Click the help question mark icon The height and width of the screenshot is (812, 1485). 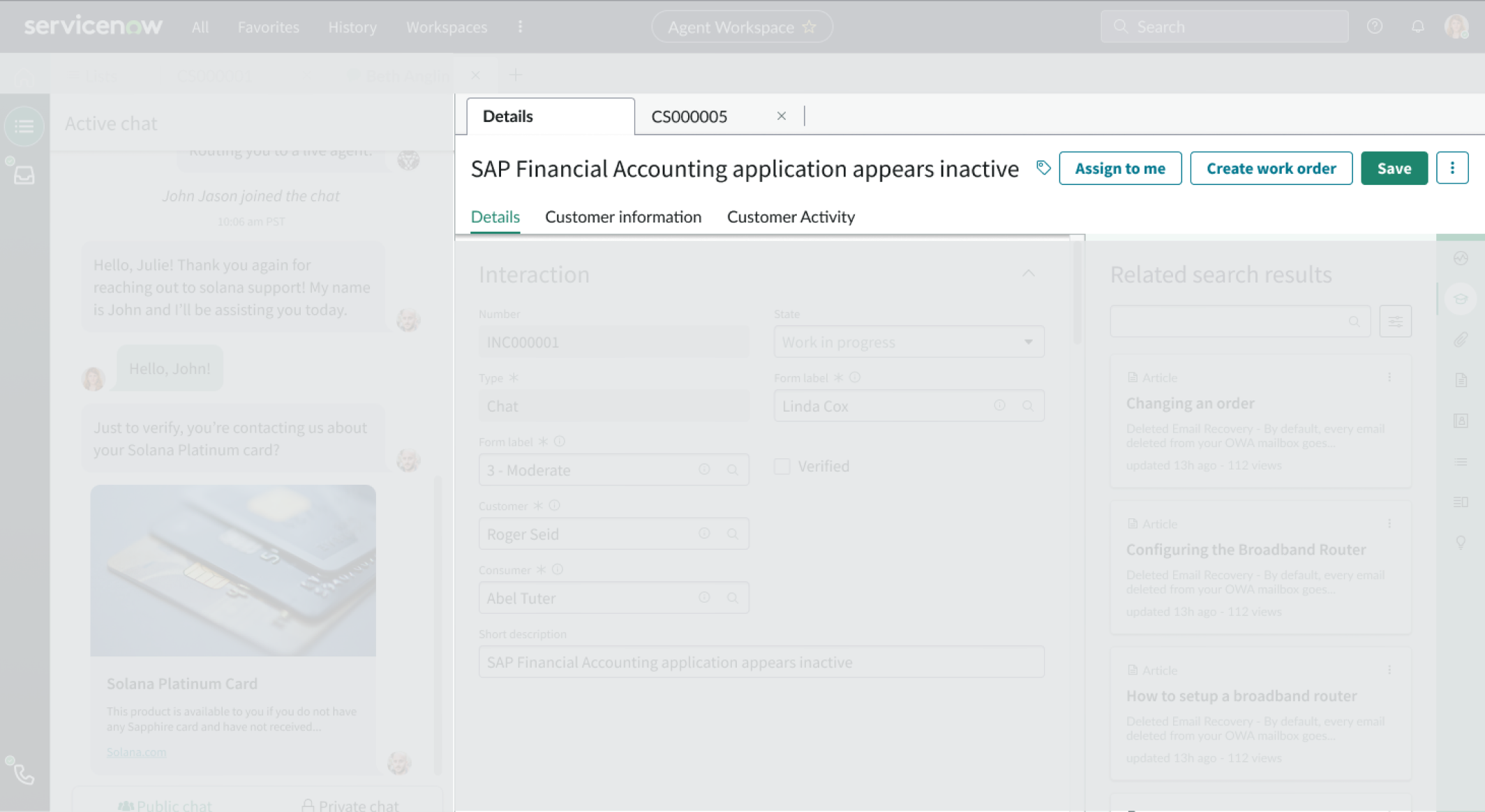coord(1374,27)
